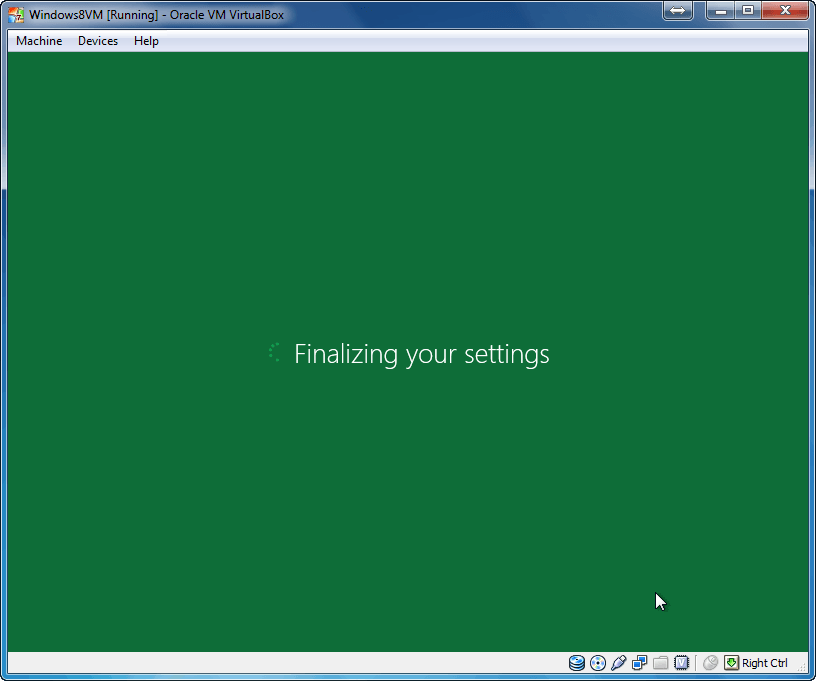Open the Help menu
Screen dimensions: 816x681
point(146,41)
